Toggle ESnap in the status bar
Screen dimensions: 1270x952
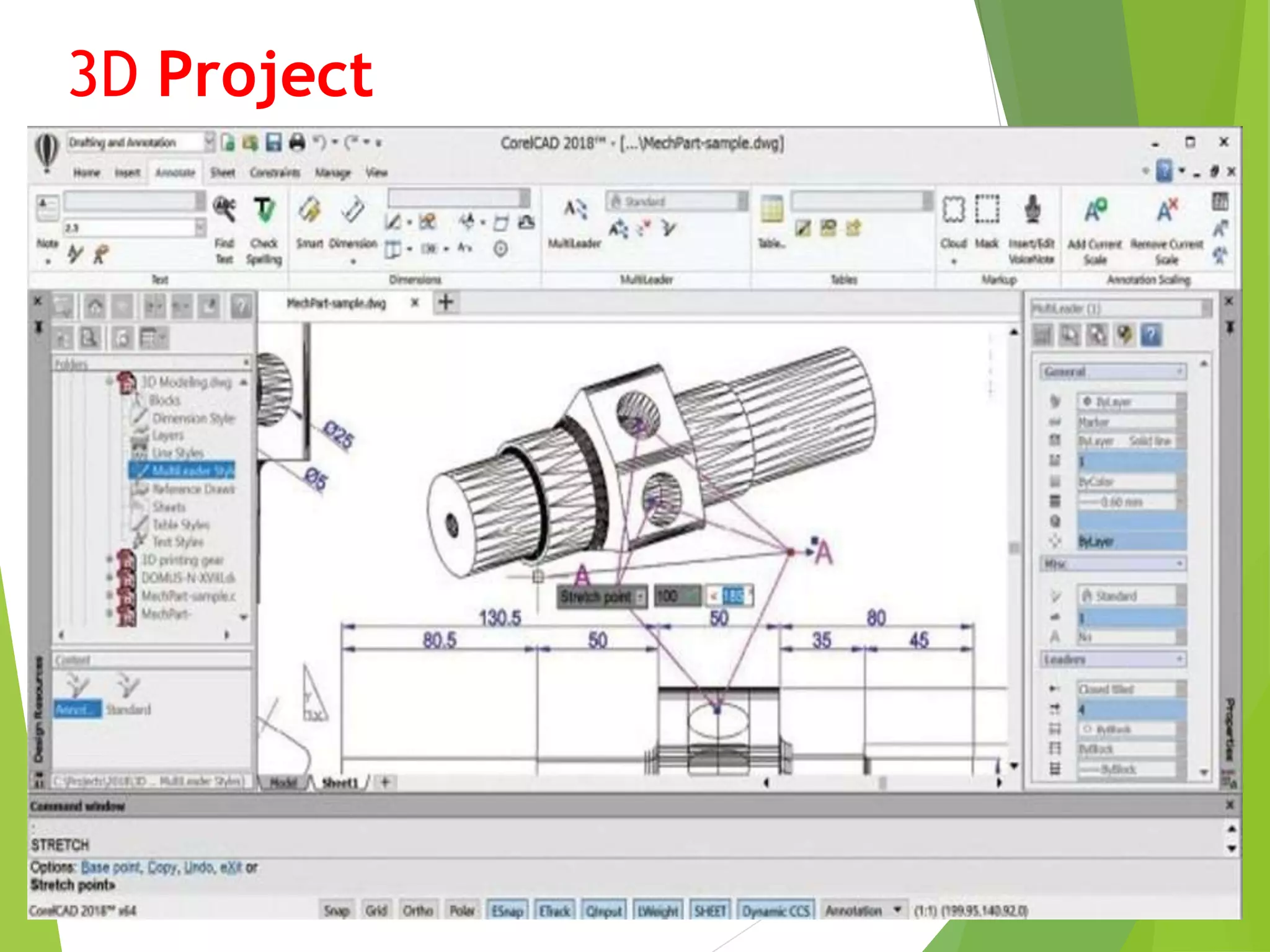coord(507,910)
